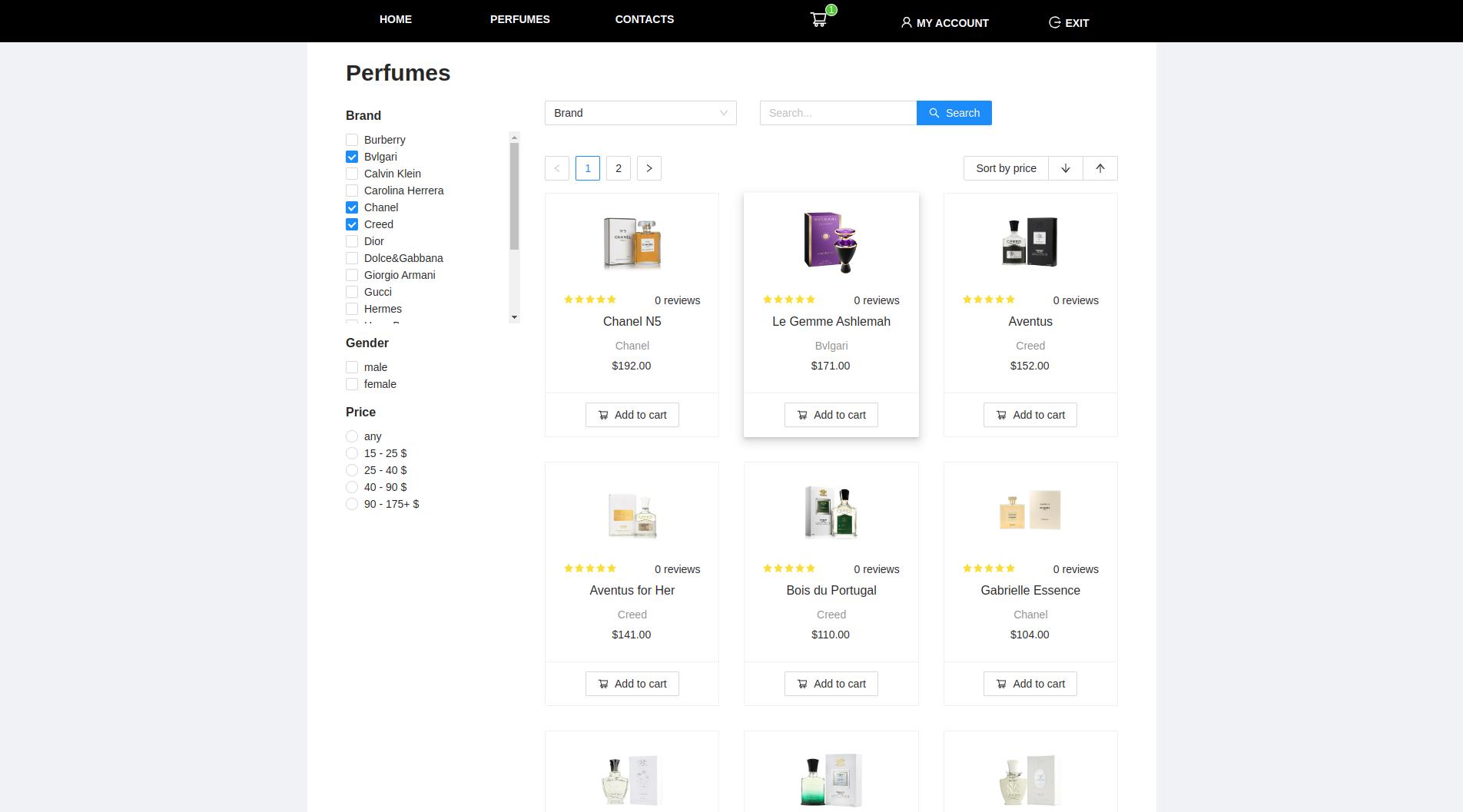The image size is (1463, 812).
Task: Add Le Gemme Ashlemah to cart
Action: point(831,415)
